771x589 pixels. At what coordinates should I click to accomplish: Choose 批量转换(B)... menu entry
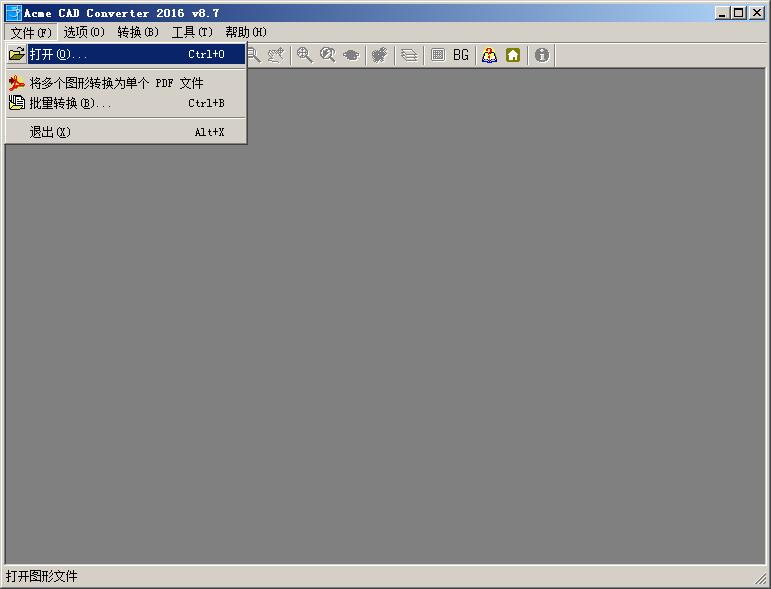pos(126,103)
